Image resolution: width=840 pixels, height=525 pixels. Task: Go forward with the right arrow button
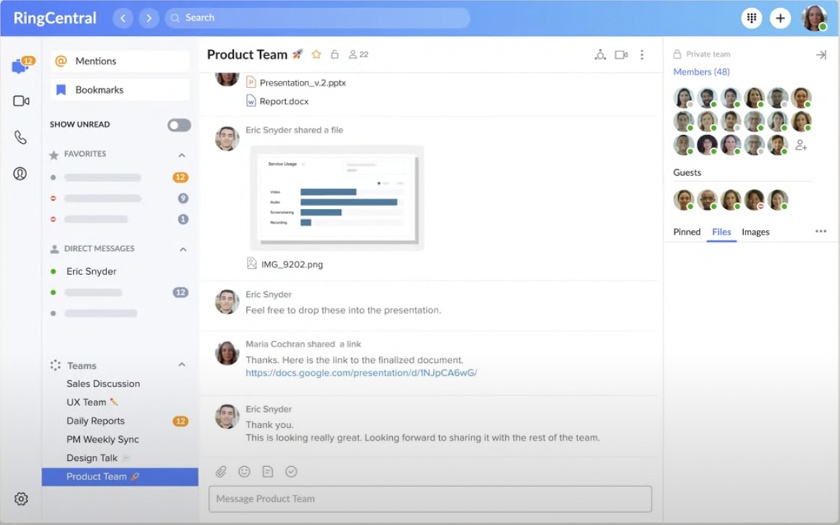coord(148,18)
